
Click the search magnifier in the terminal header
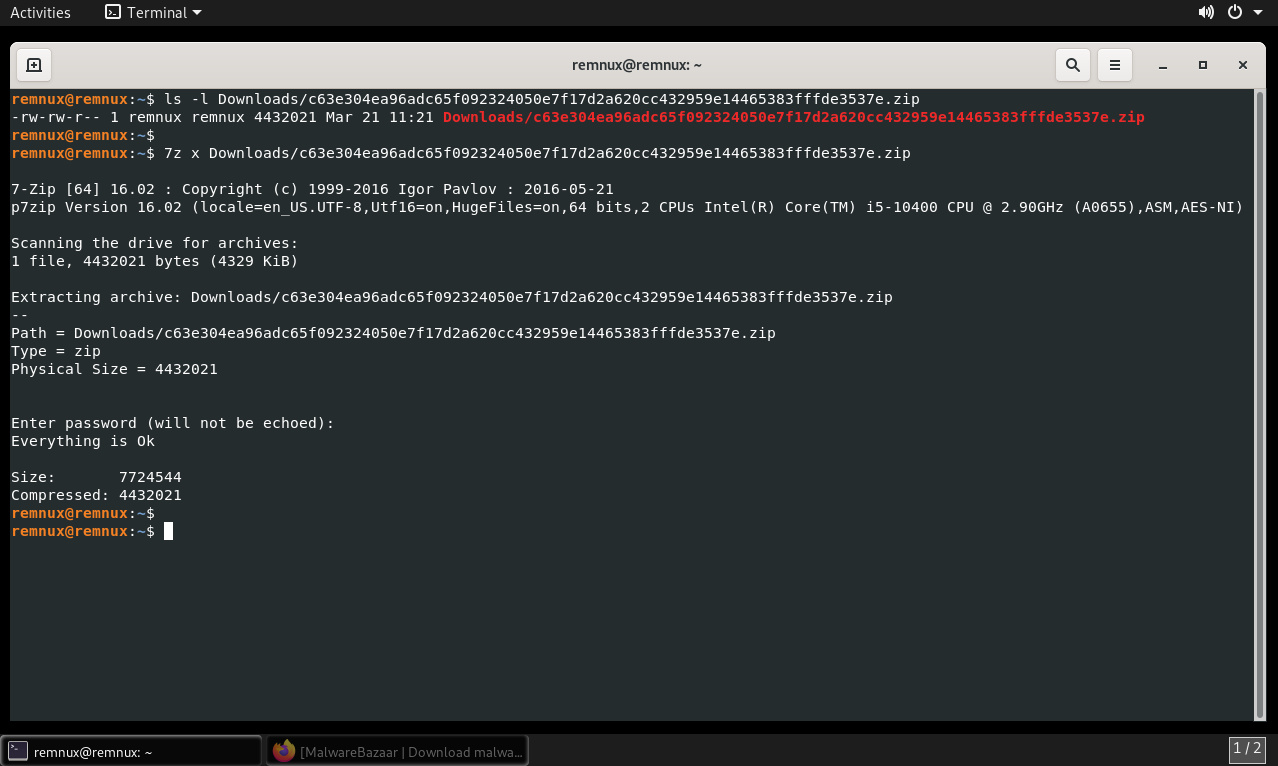pos(1072,64)
